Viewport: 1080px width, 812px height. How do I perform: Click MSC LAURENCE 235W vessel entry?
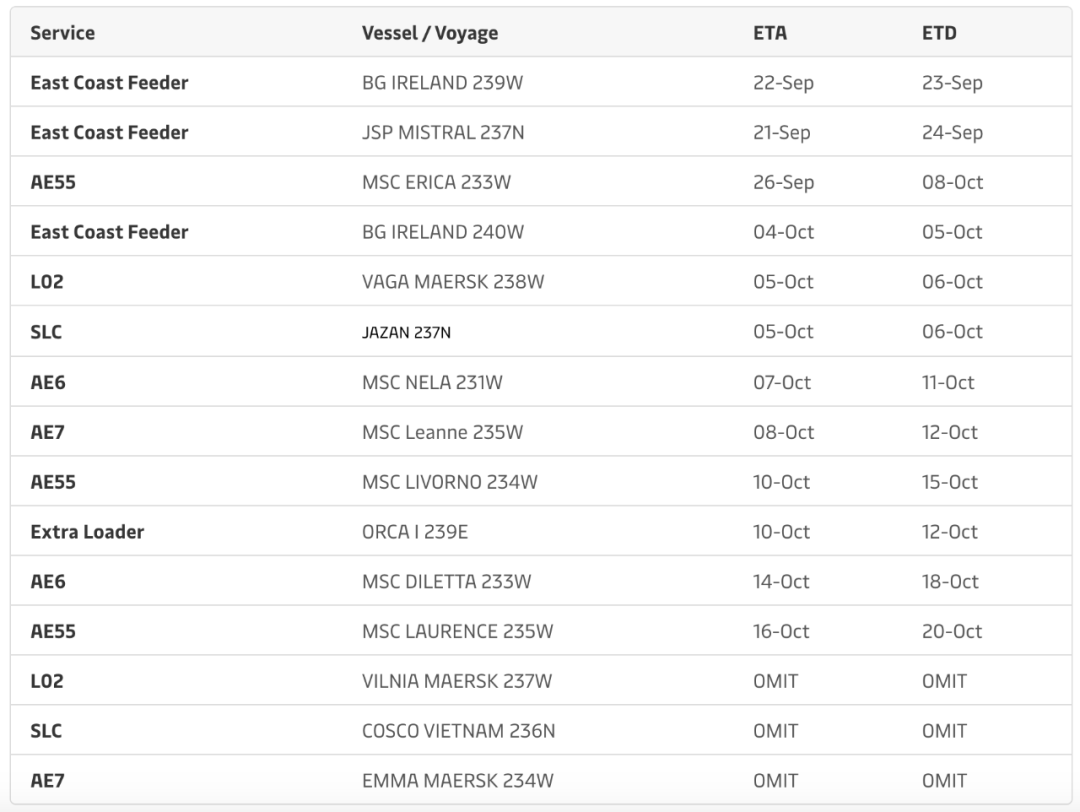point(457,632)
